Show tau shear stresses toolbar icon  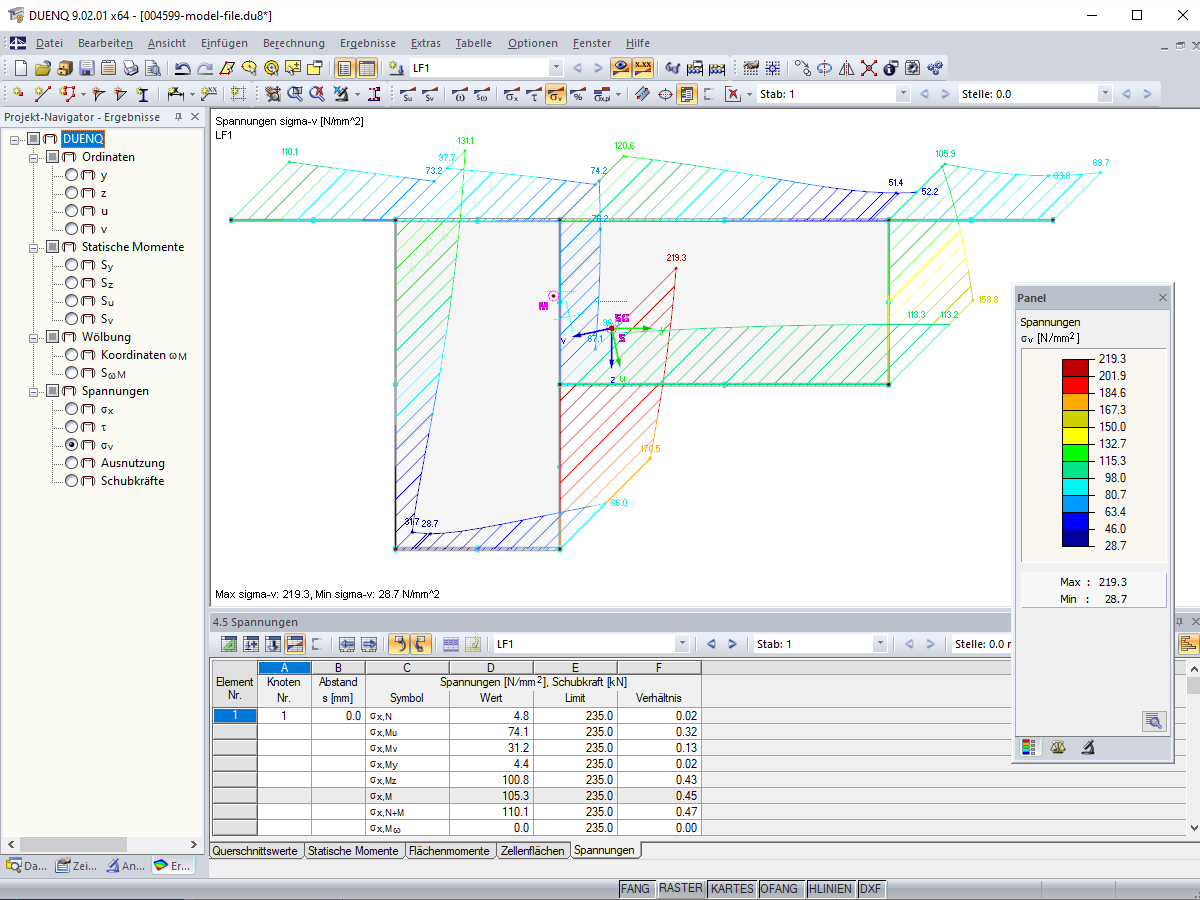click(533, 94)
